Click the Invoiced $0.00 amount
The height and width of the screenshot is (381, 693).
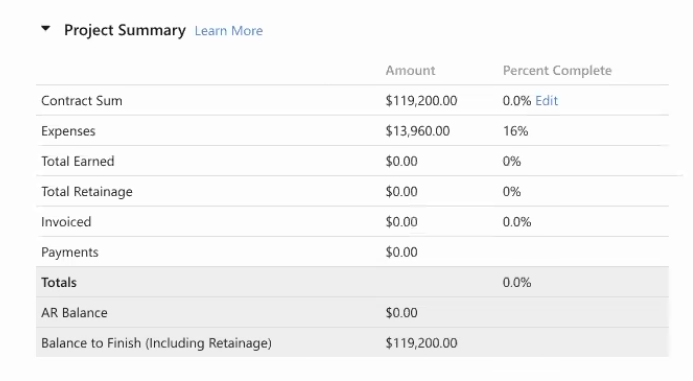[x=401, y=222]
